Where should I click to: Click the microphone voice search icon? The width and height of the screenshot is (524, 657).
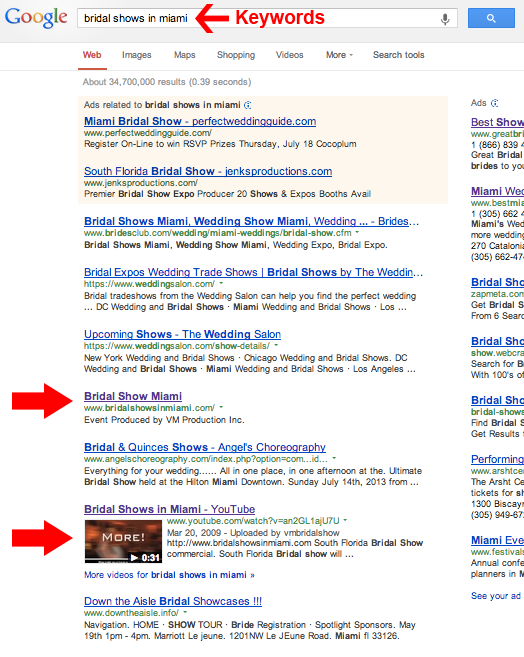coord(445,19)
